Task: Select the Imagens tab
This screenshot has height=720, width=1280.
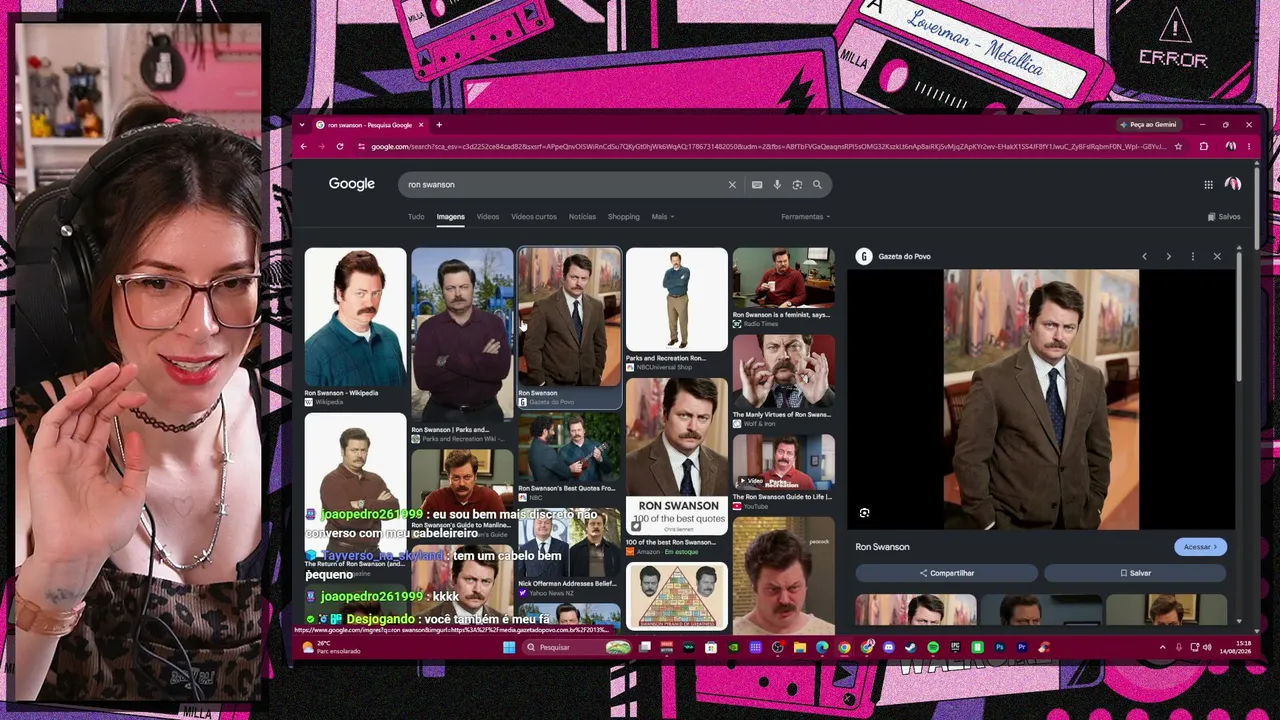Action: click(x=450, y=216)
